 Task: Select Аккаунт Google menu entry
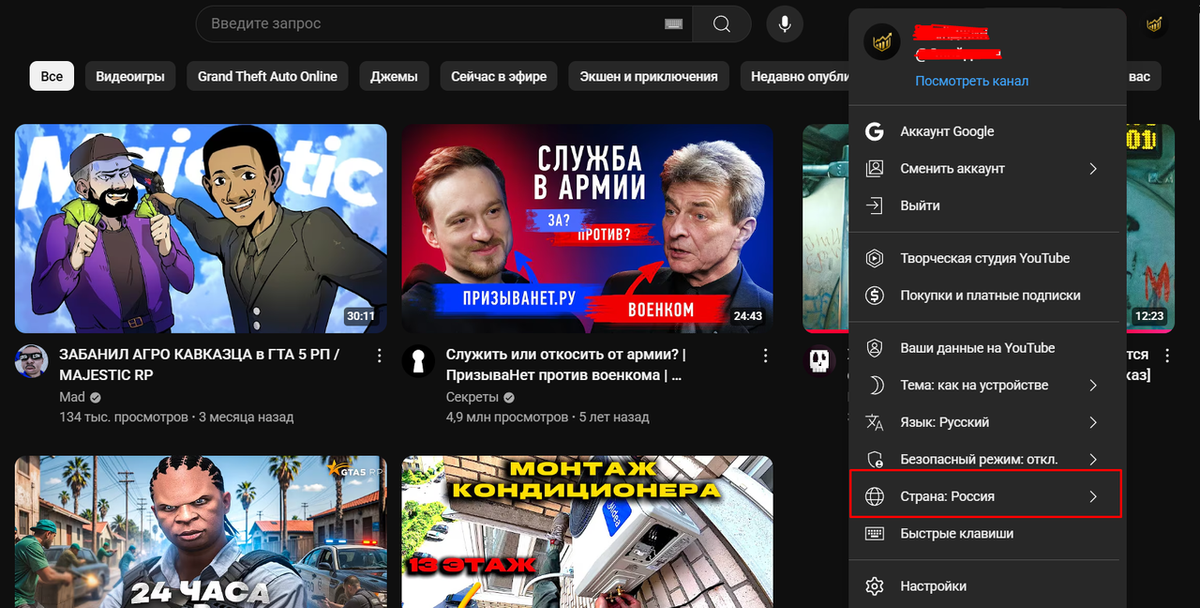pos(987,131)
